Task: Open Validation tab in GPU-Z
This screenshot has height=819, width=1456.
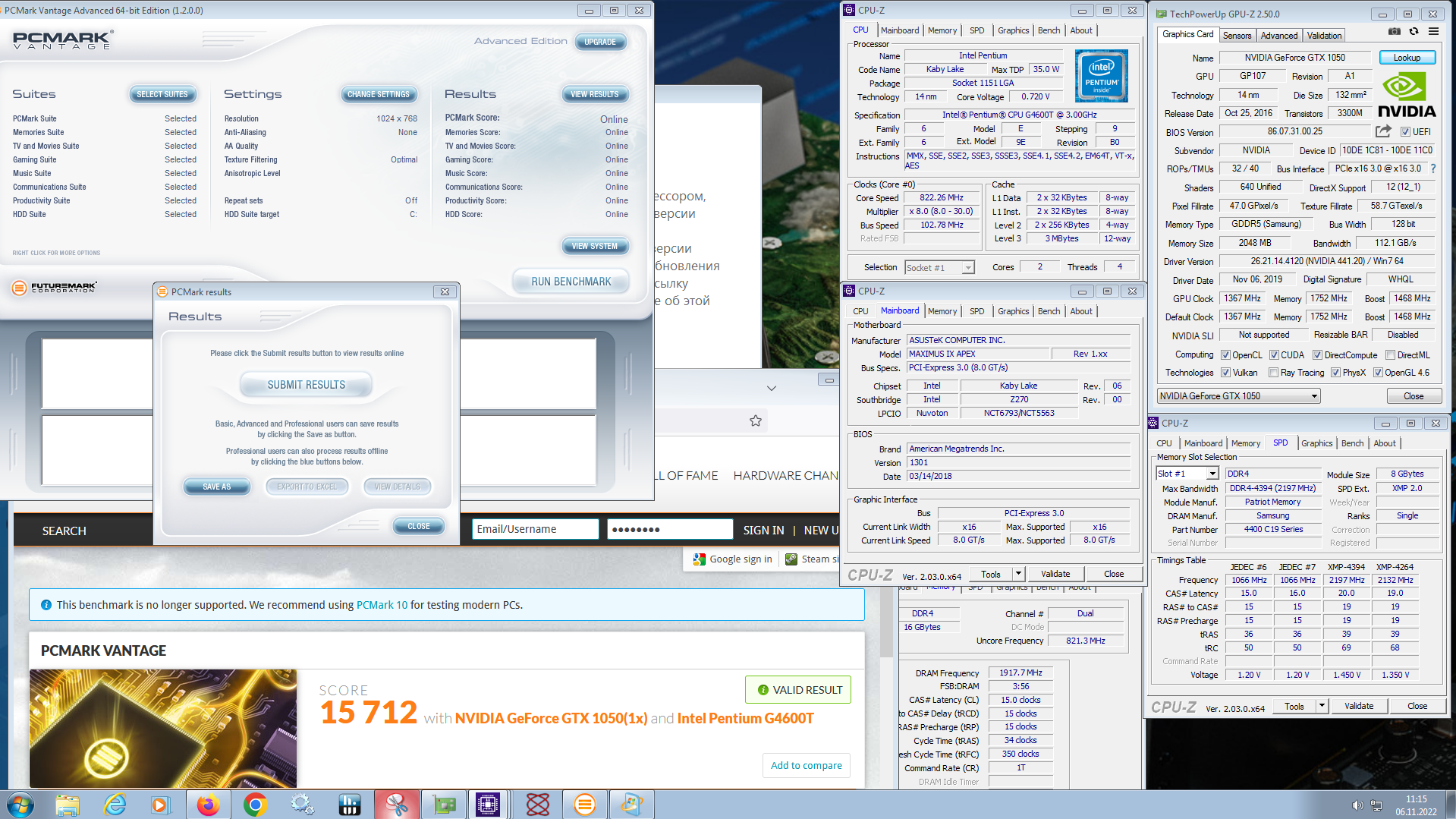Action: tap(1324, 36)
